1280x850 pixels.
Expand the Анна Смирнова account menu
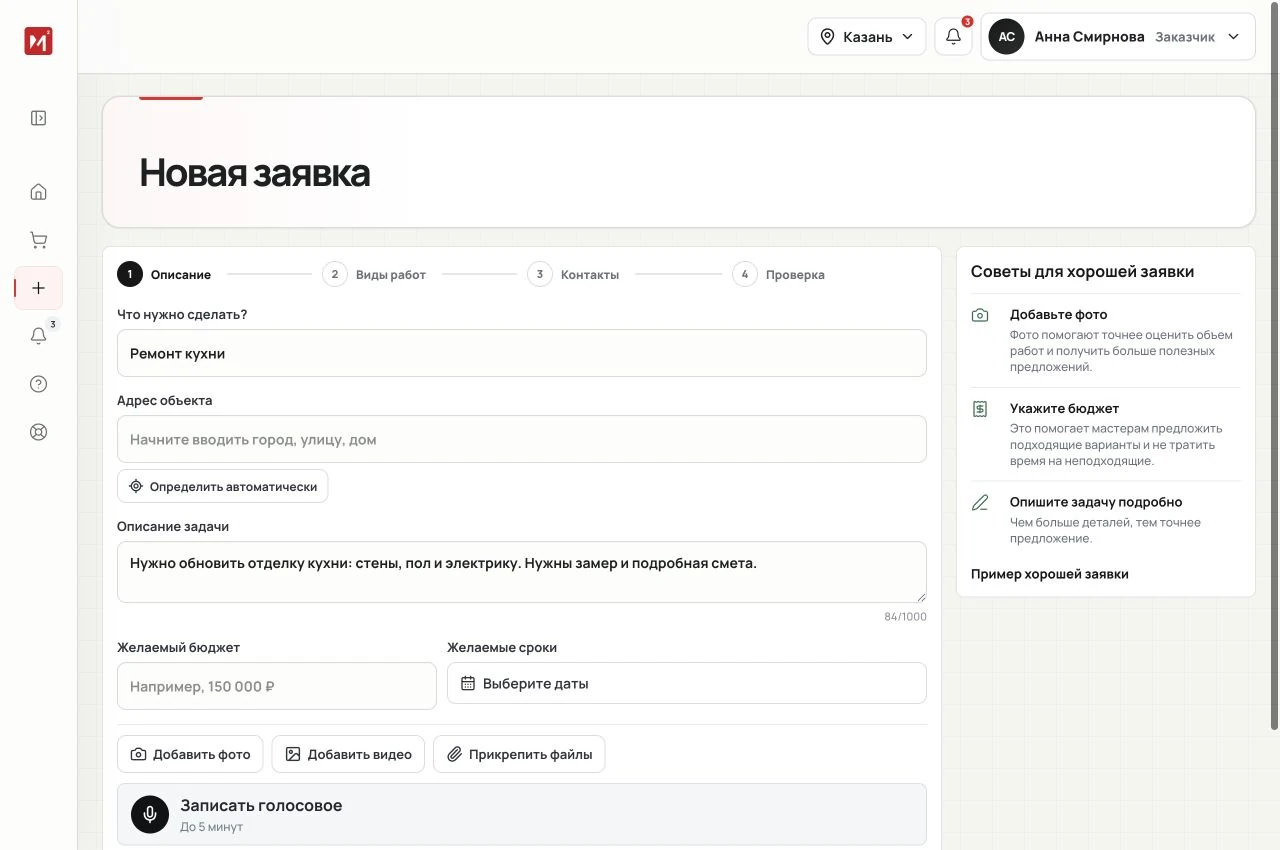[x=1118, y=37]
